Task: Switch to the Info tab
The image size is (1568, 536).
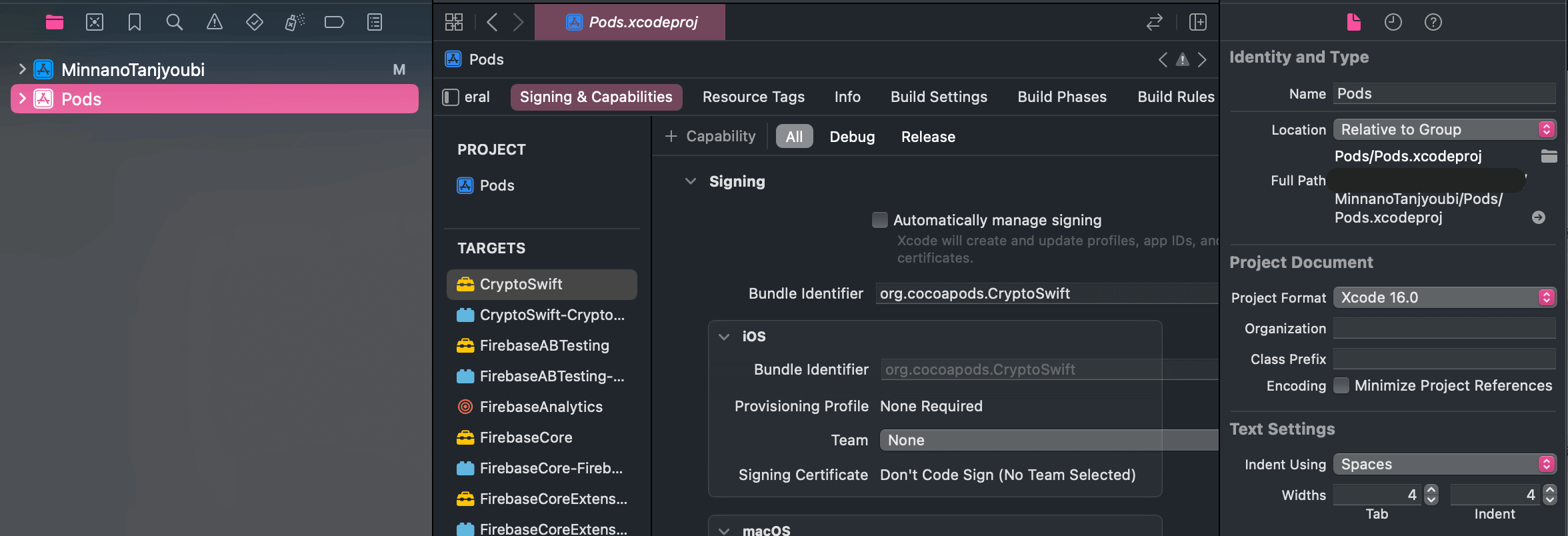Action: pyautogui.click(x=847, y=97)
